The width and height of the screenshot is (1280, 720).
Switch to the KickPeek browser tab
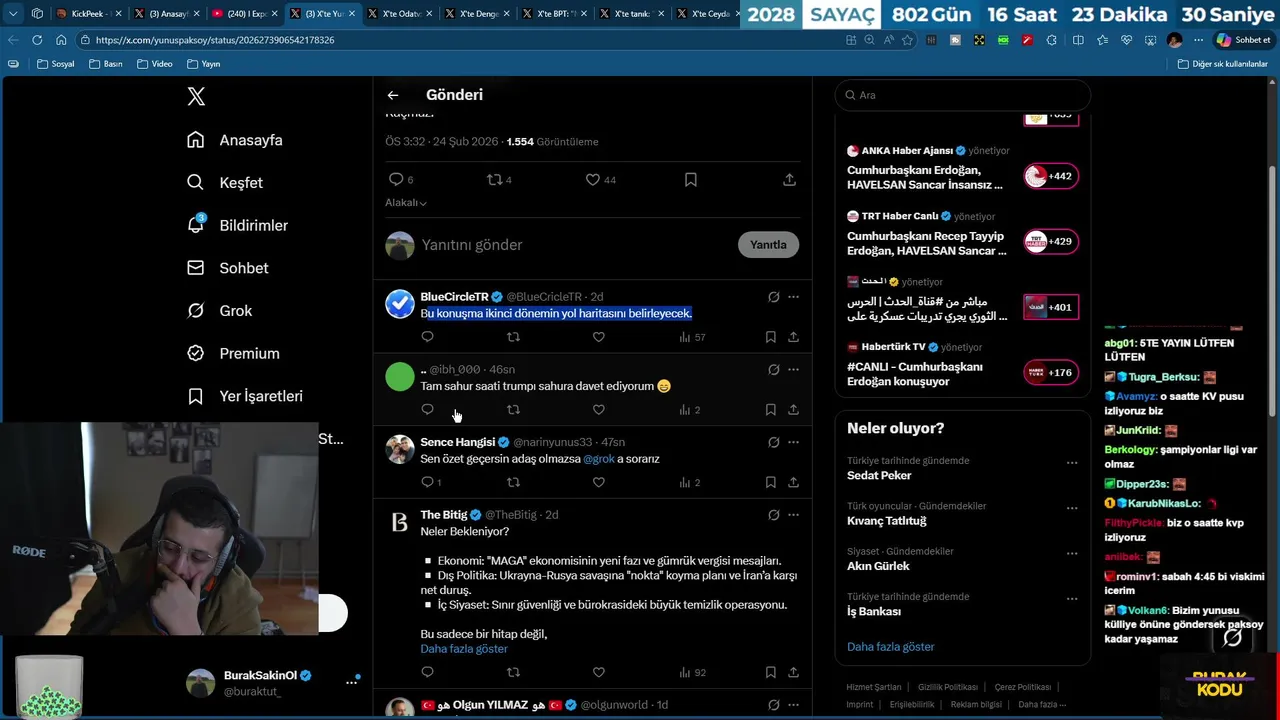coord(88,14)
